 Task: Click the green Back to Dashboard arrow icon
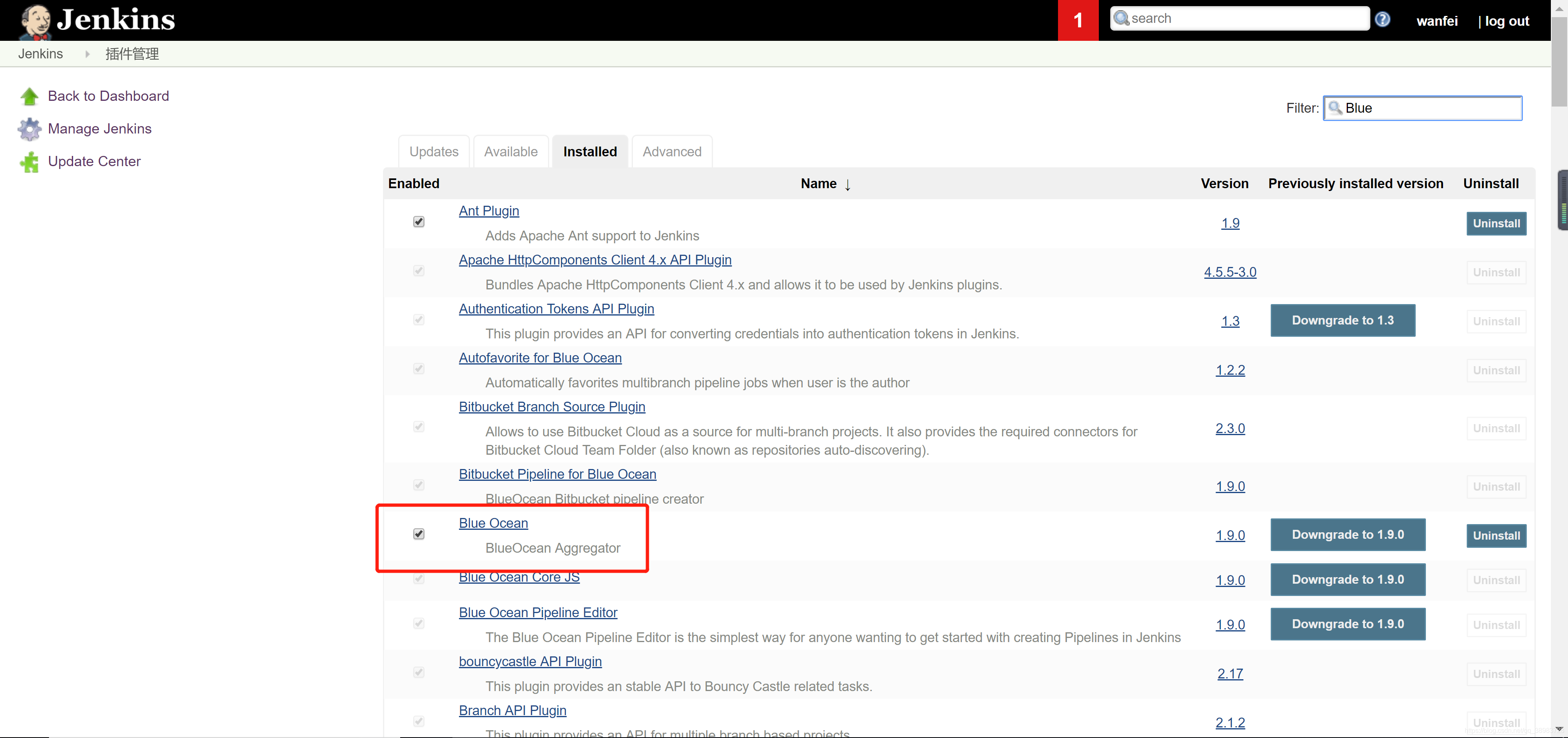tap(29, 96)
